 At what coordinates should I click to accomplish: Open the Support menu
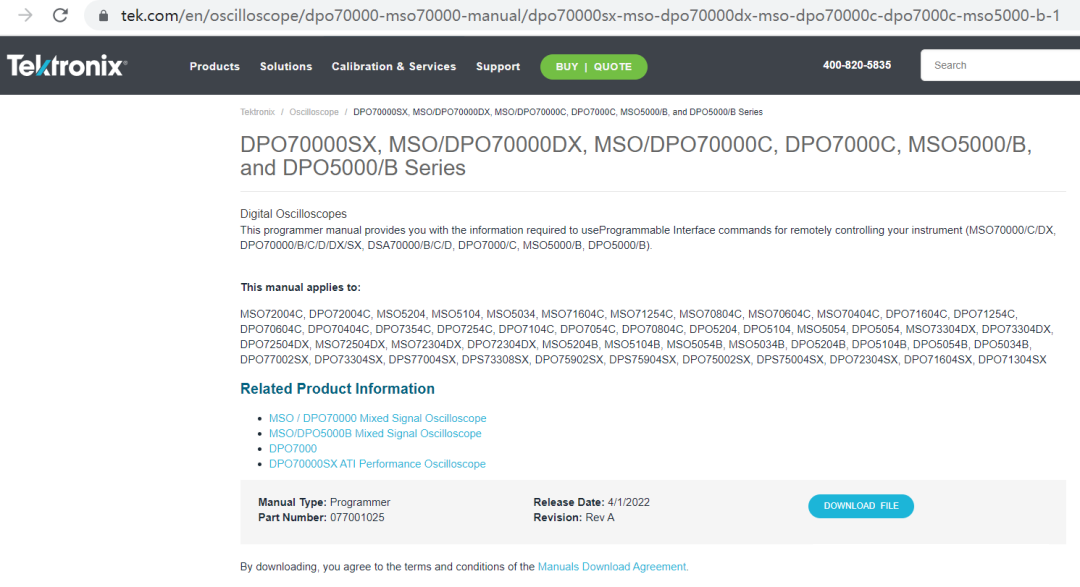pyautogui.click(x=498, y=66)
